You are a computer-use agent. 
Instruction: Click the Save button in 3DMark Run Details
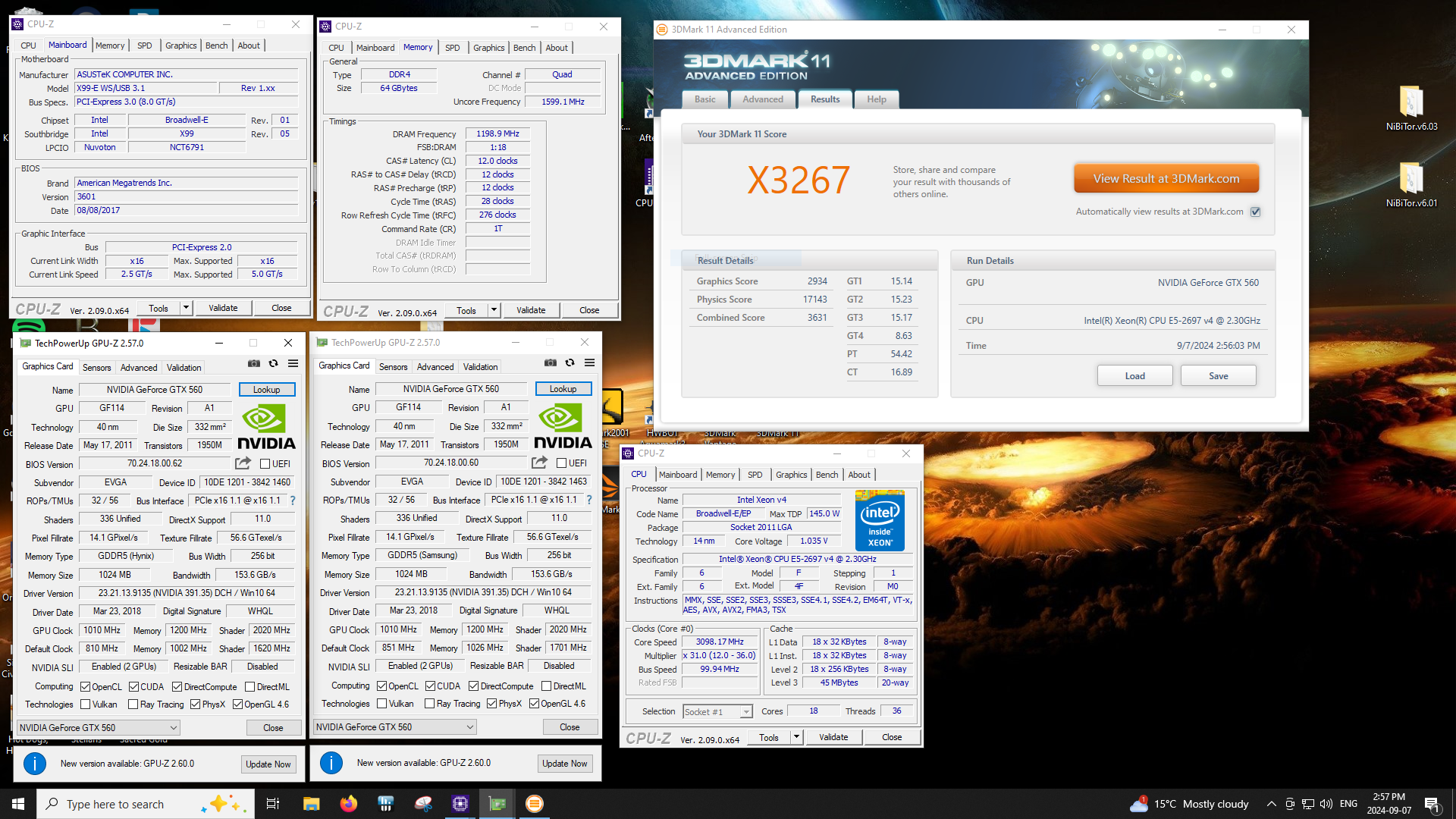coord(1219,376)
